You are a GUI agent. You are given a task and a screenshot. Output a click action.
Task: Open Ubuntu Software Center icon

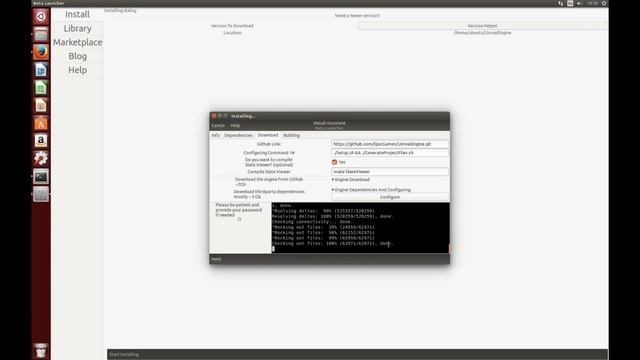(41, 123)
